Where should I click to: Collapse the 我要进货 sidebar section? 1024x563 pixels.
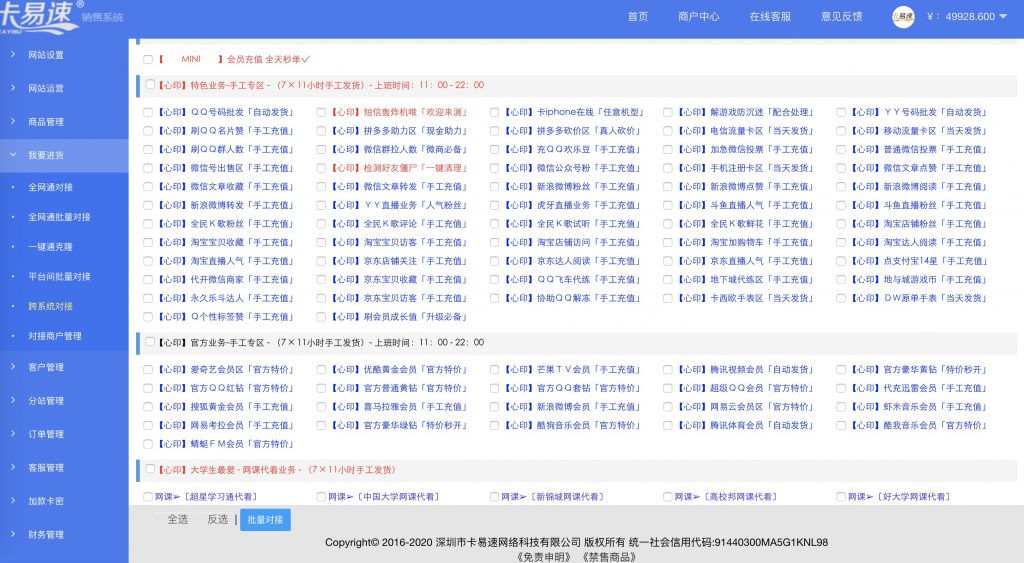coord(64,155)
